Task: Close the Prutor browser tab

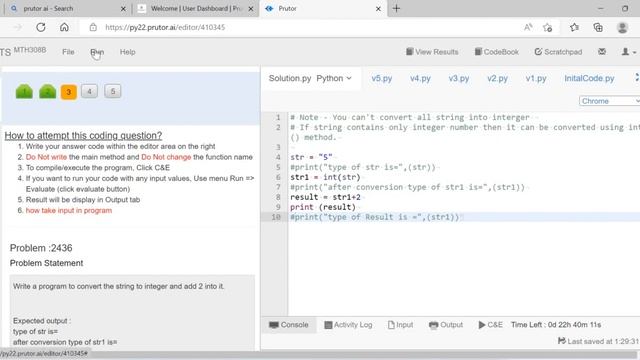Action: point(378,9)
